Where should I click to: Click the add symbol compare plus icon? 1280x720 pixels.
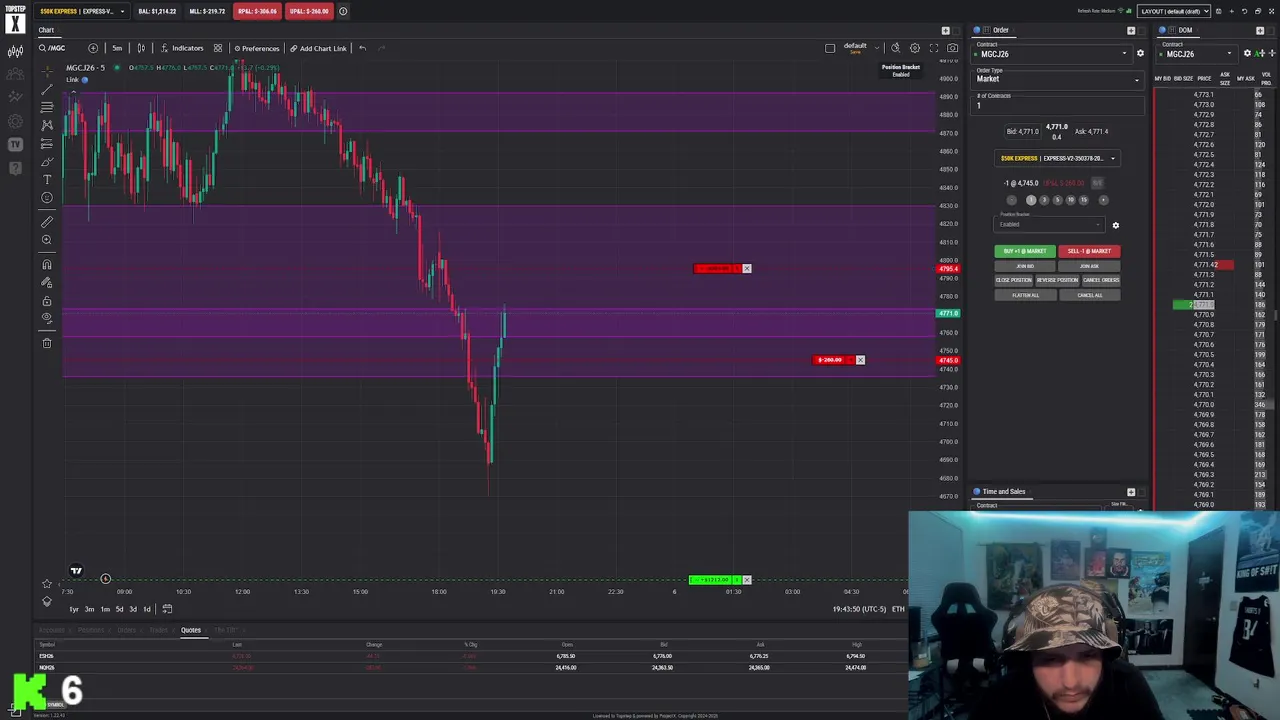point(93,48)
